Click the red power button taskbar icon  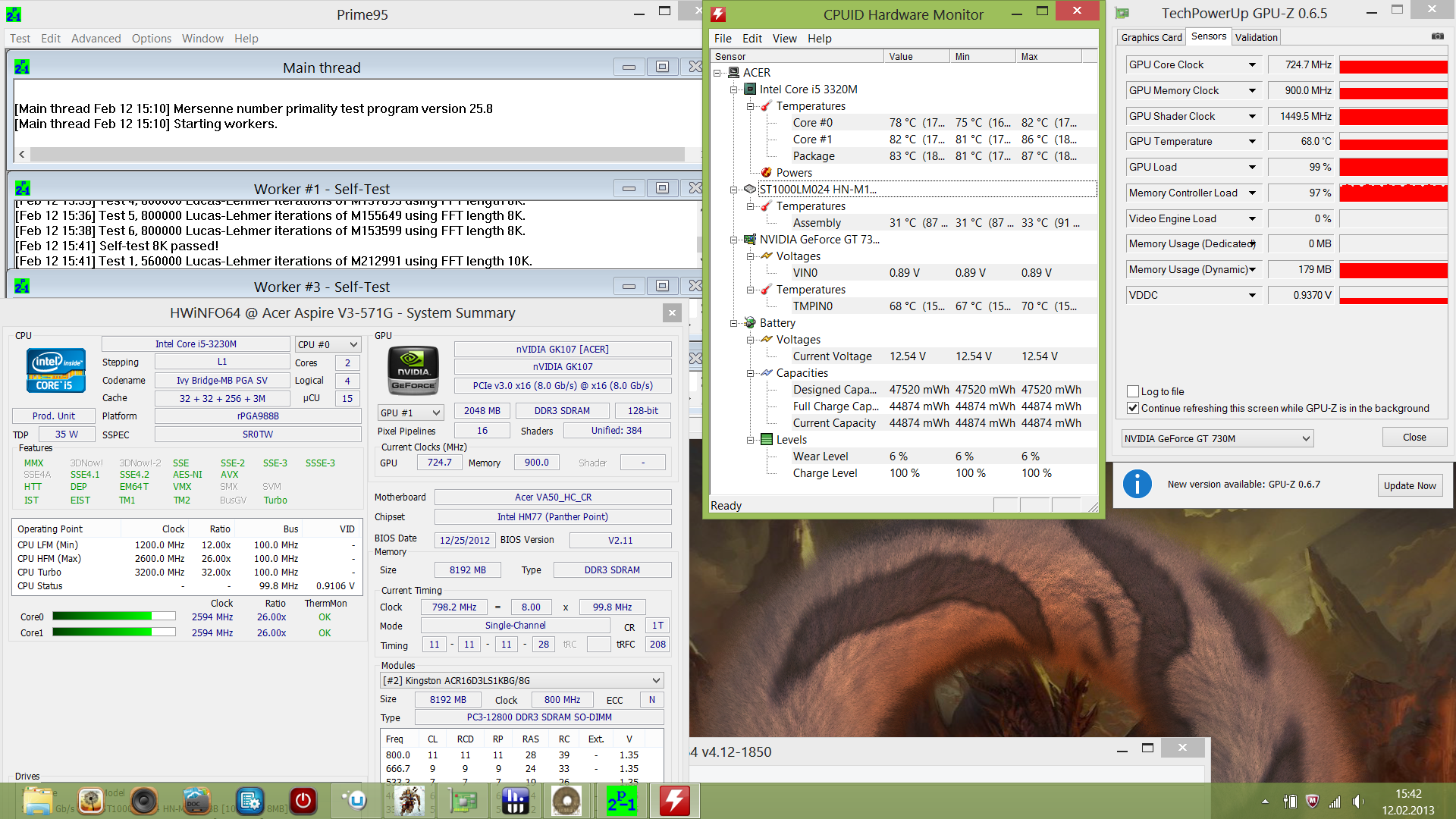[x=303, y=801]
